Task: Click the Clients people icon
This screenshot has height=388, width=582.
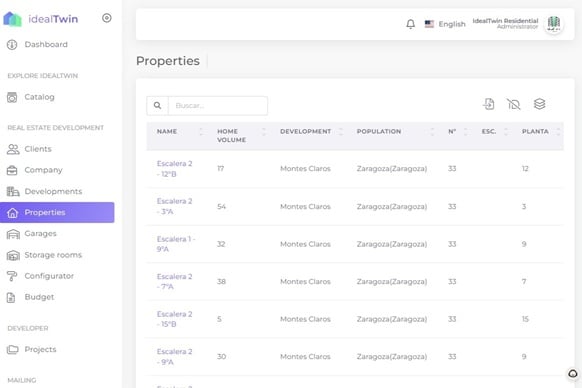Action: (x=13, y=149)
